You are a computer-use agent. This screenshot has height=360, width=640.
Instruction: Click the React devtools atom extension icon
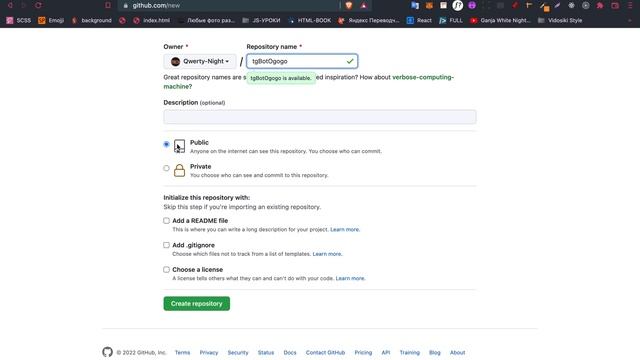click(571, 5)
